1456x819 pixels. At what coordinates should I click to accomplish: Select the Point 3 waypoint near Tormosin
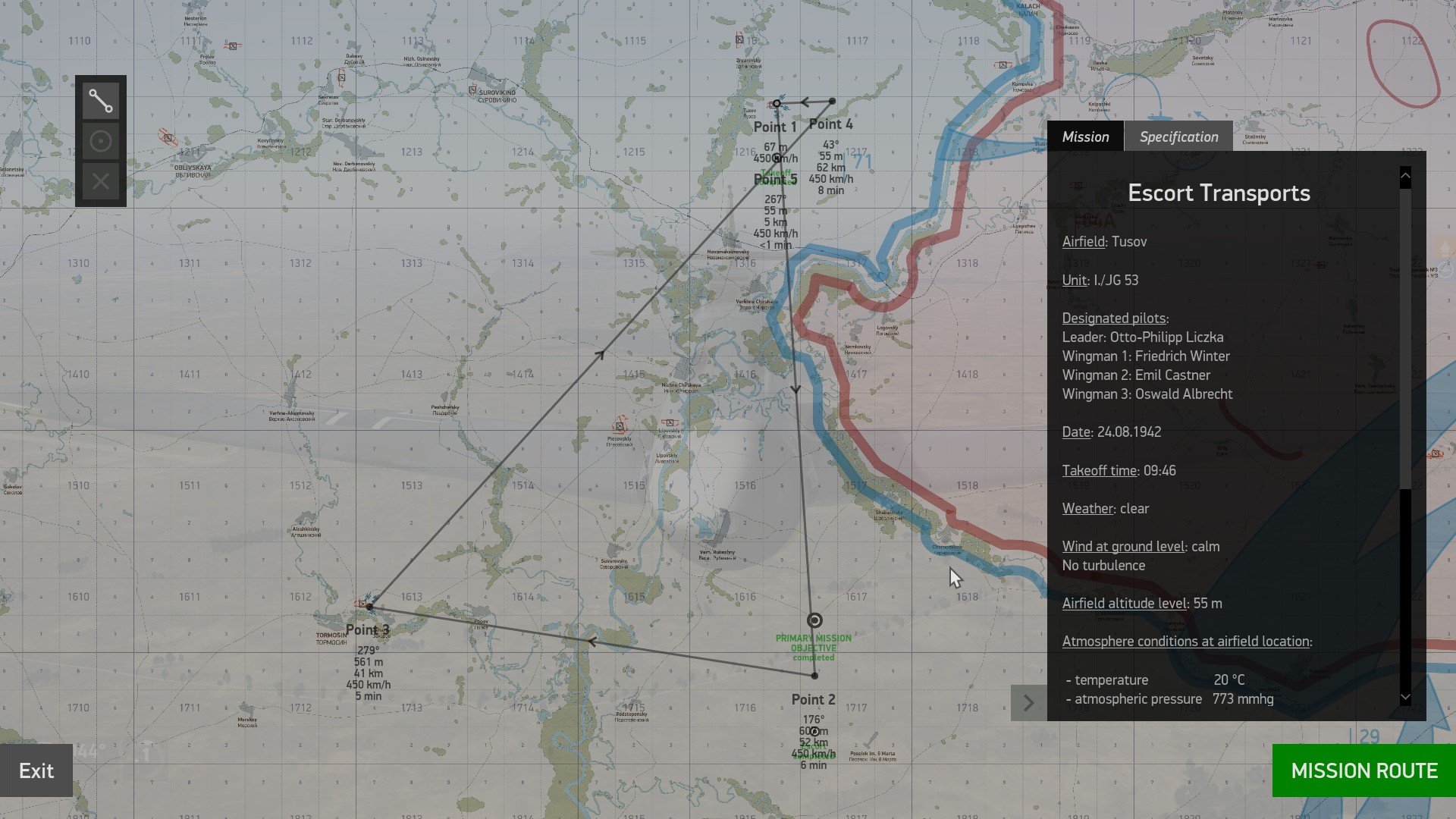pos(369,607)
